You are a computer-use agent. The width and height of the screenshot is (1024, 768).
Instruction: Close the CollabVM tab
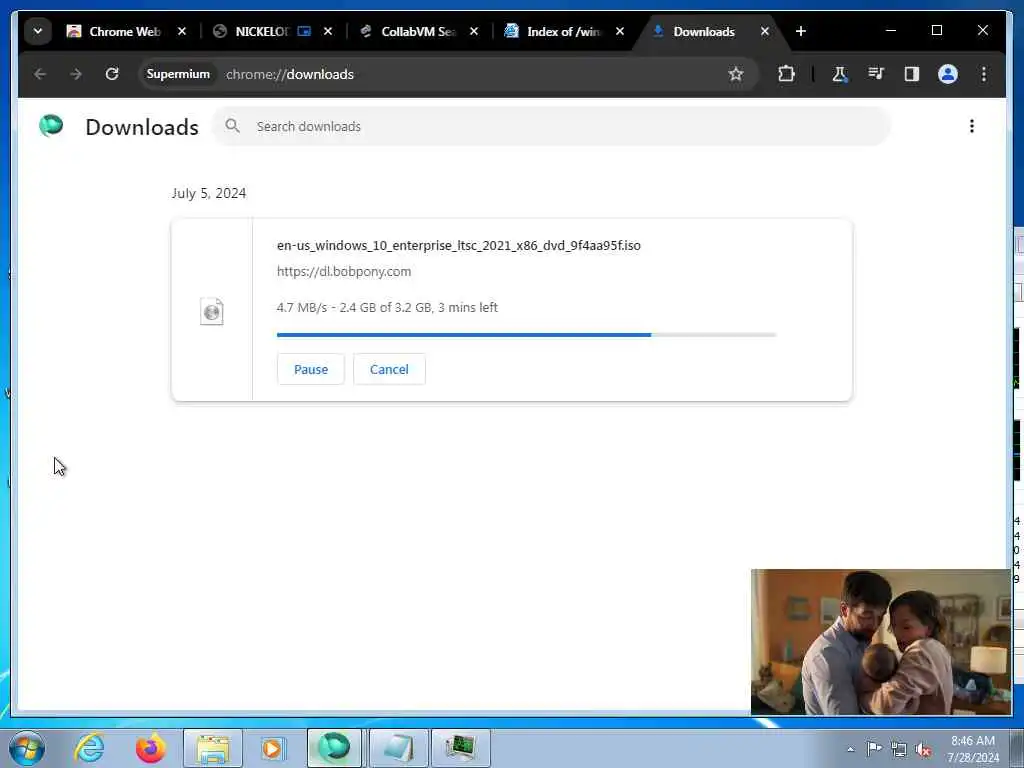point(474,31)
